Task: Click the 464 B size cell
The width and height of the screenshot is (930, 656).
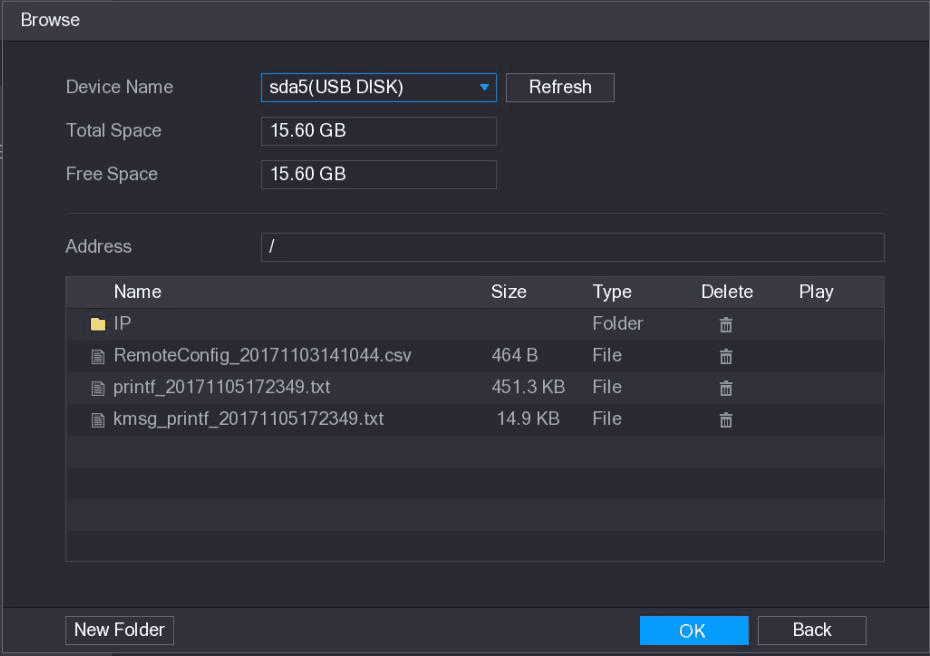Action: (x=515, y=355)
